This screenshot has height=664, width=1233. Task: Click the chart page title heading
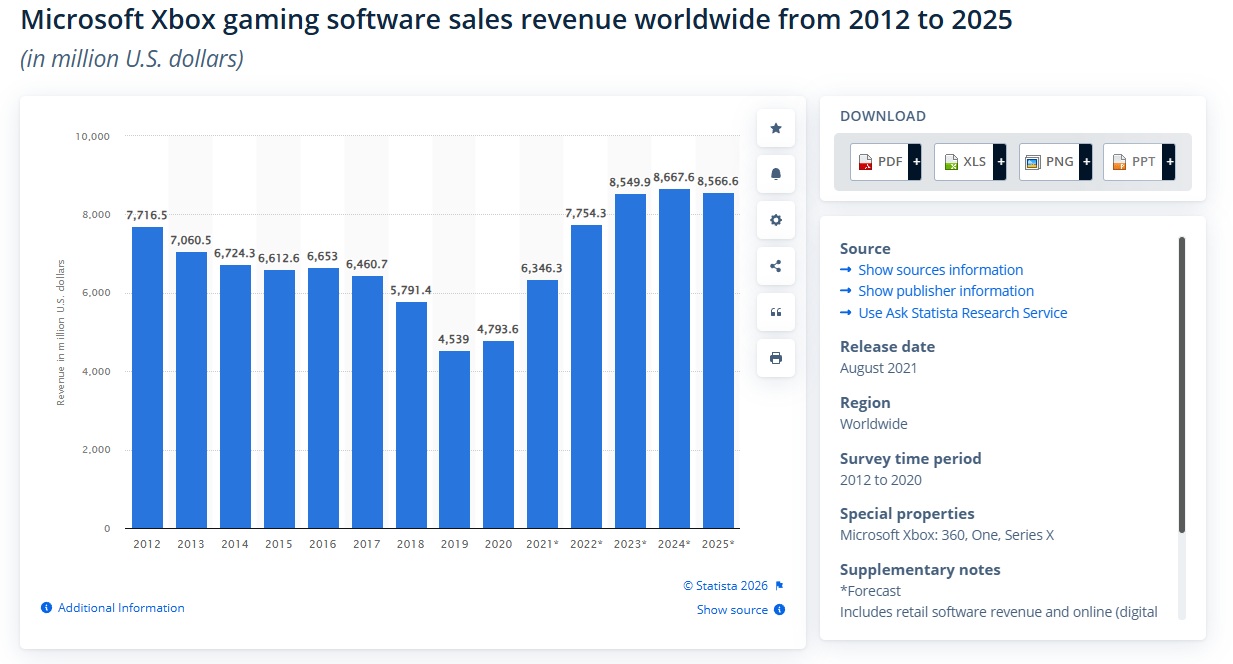tap(516, 22)
